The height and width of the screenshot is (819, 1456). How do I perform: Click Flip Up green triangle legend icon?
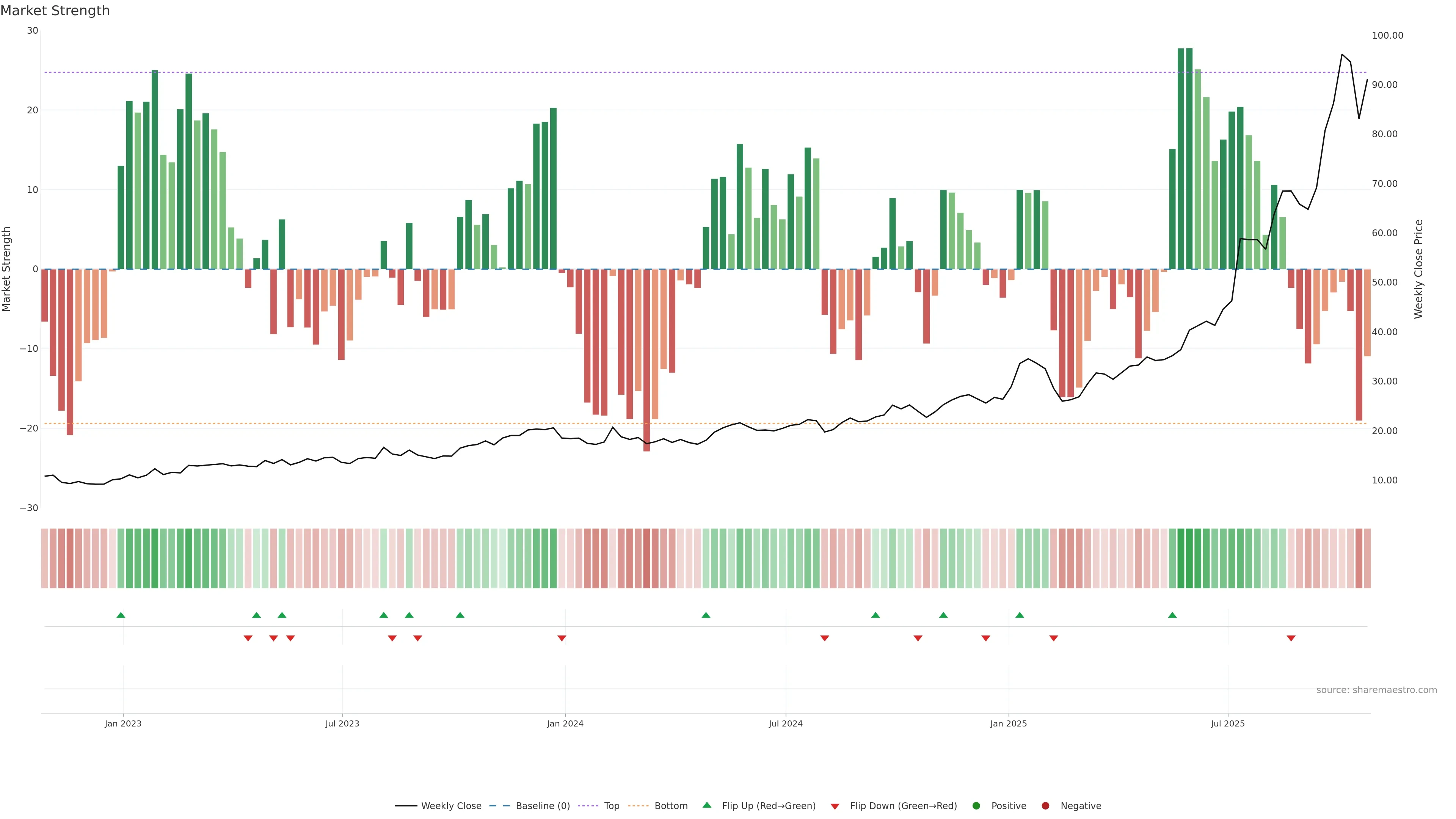click(706, 805)
